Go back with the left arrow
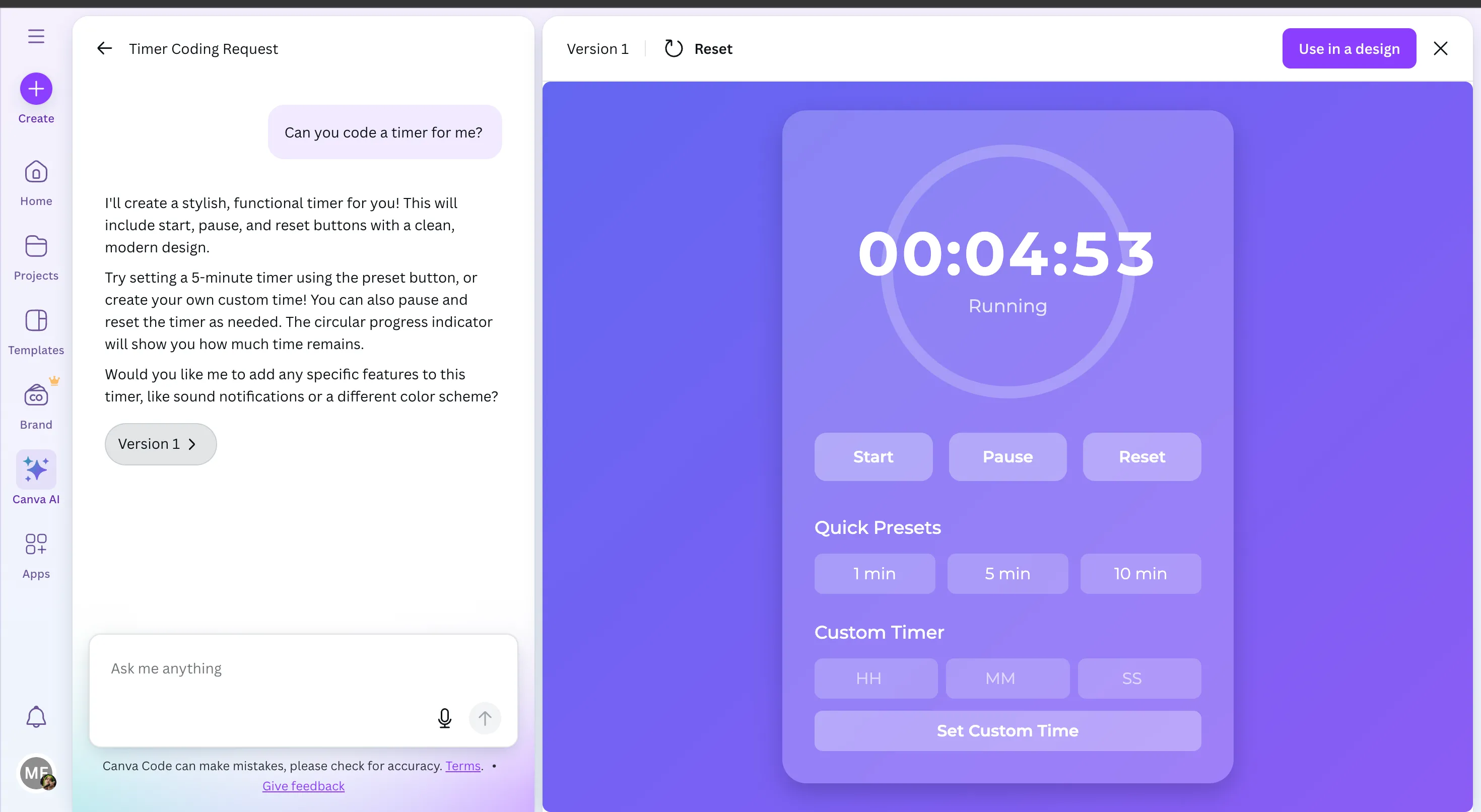Image resolution: width=1481 pixels, height=812 pixels. point(104,48)
